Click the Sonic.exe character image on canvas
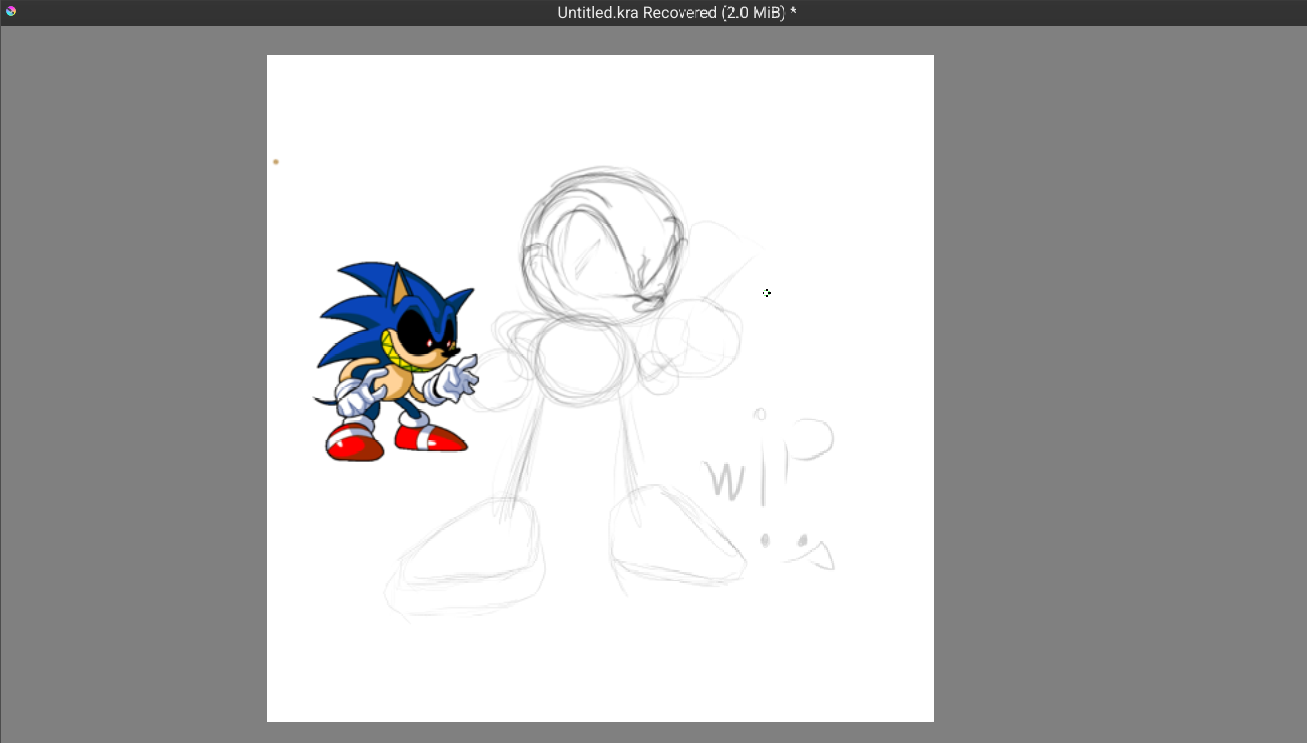1307x743 pixels. [x=396, y=361]
